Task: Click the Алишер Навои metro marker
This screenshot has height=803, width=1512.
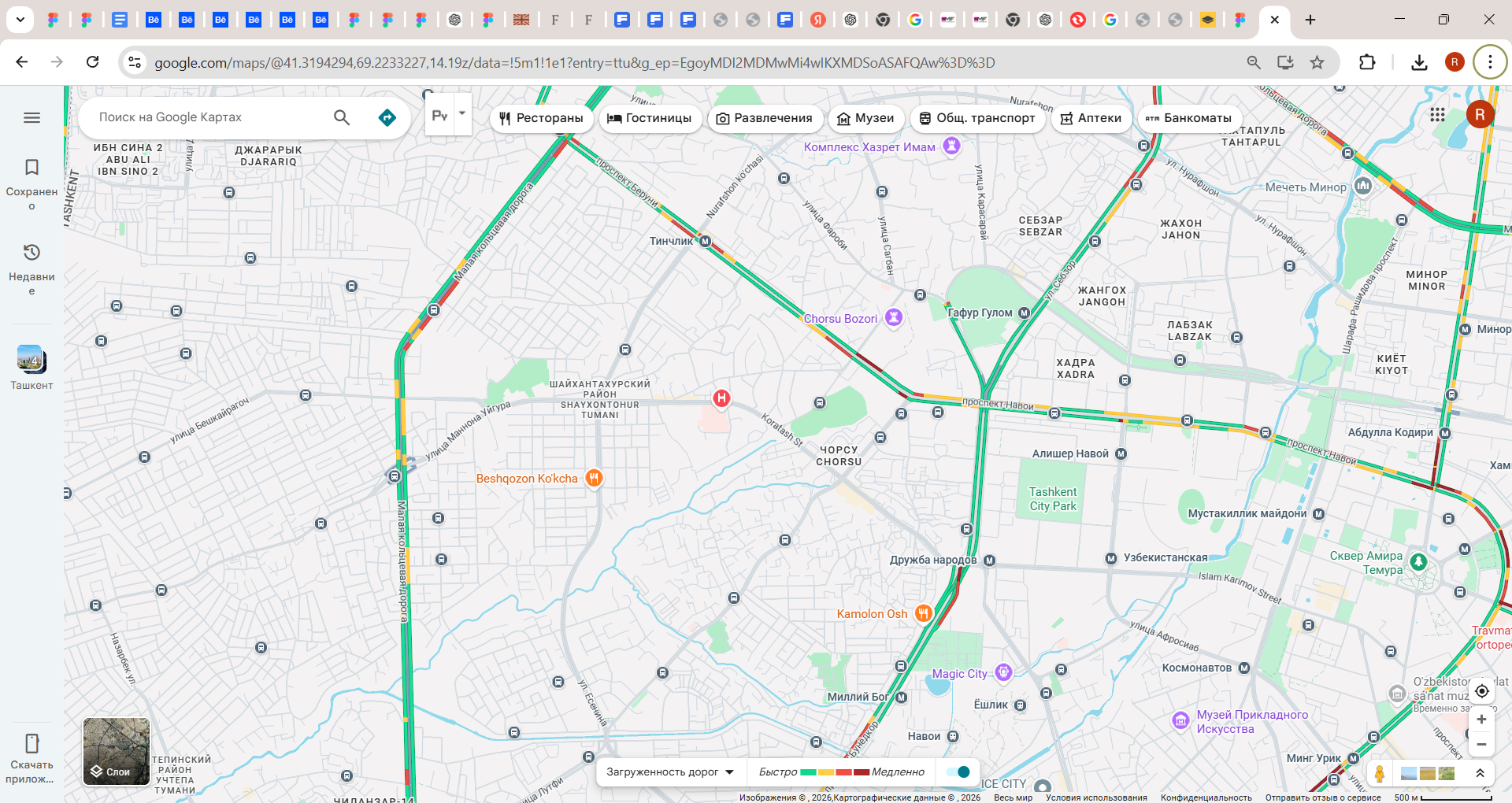Action: [x=1121, y=453]
